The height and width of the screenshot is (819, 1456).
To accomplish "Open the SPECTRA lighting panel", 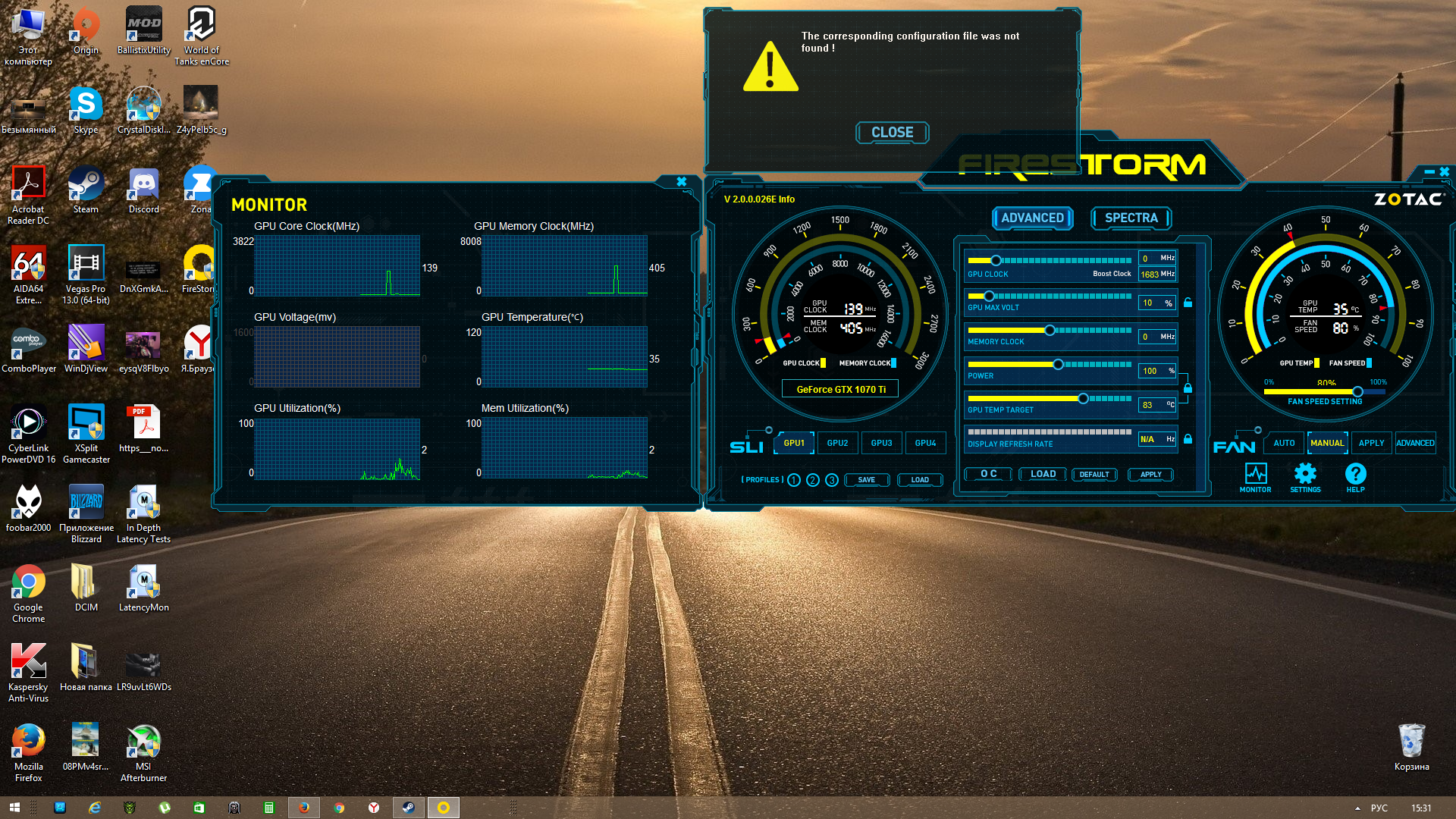I will point(1131,218).
